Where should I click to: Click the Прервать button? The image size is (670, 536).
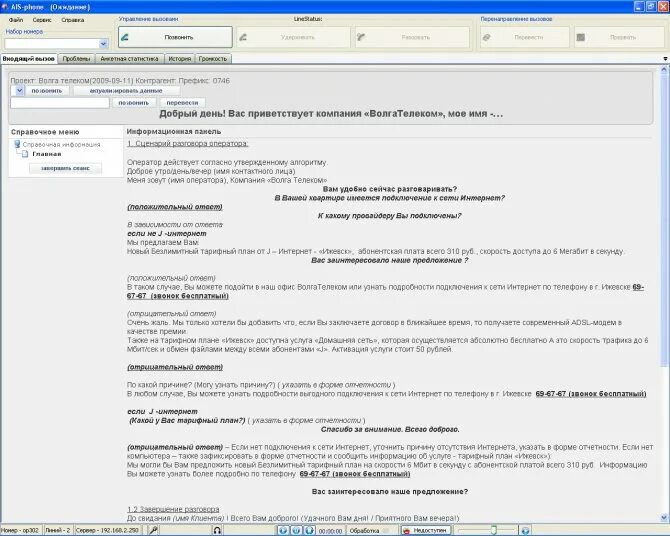pos(619,37)
